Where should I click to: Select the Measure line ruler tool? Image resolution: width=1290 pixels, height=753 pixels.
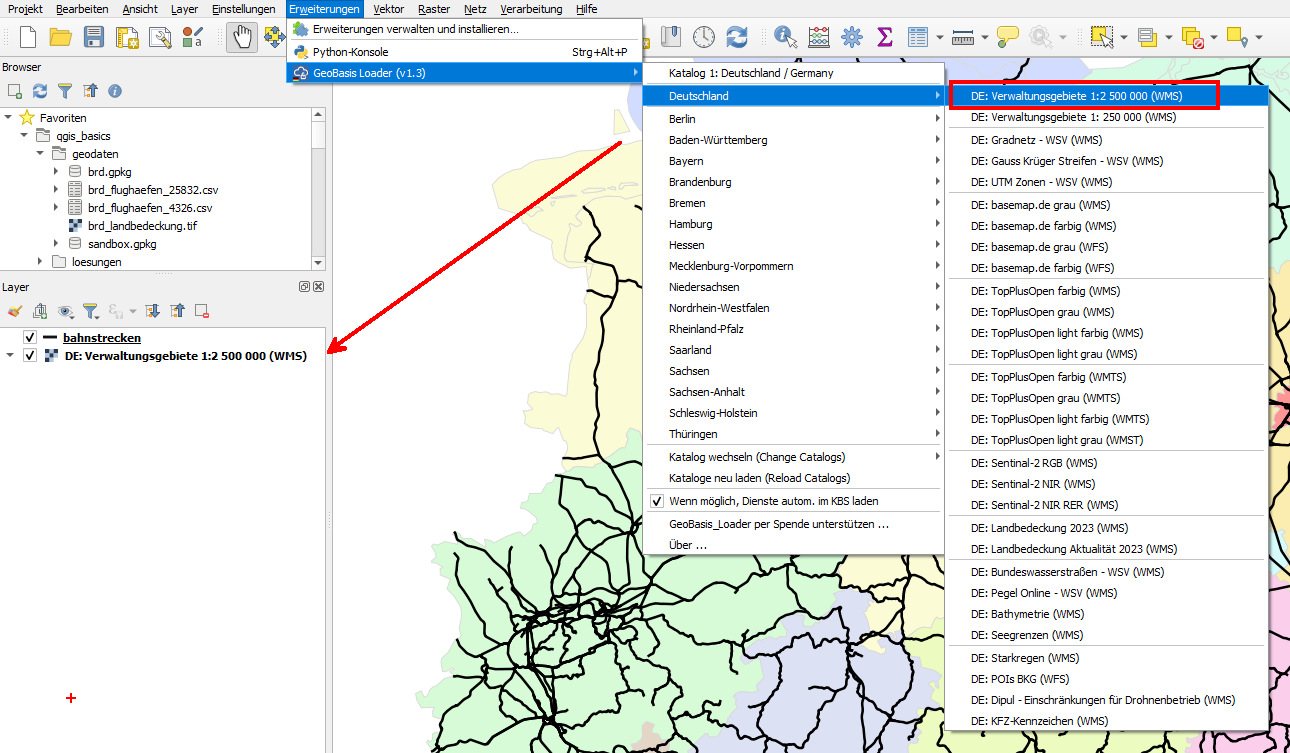click(964, 37)
